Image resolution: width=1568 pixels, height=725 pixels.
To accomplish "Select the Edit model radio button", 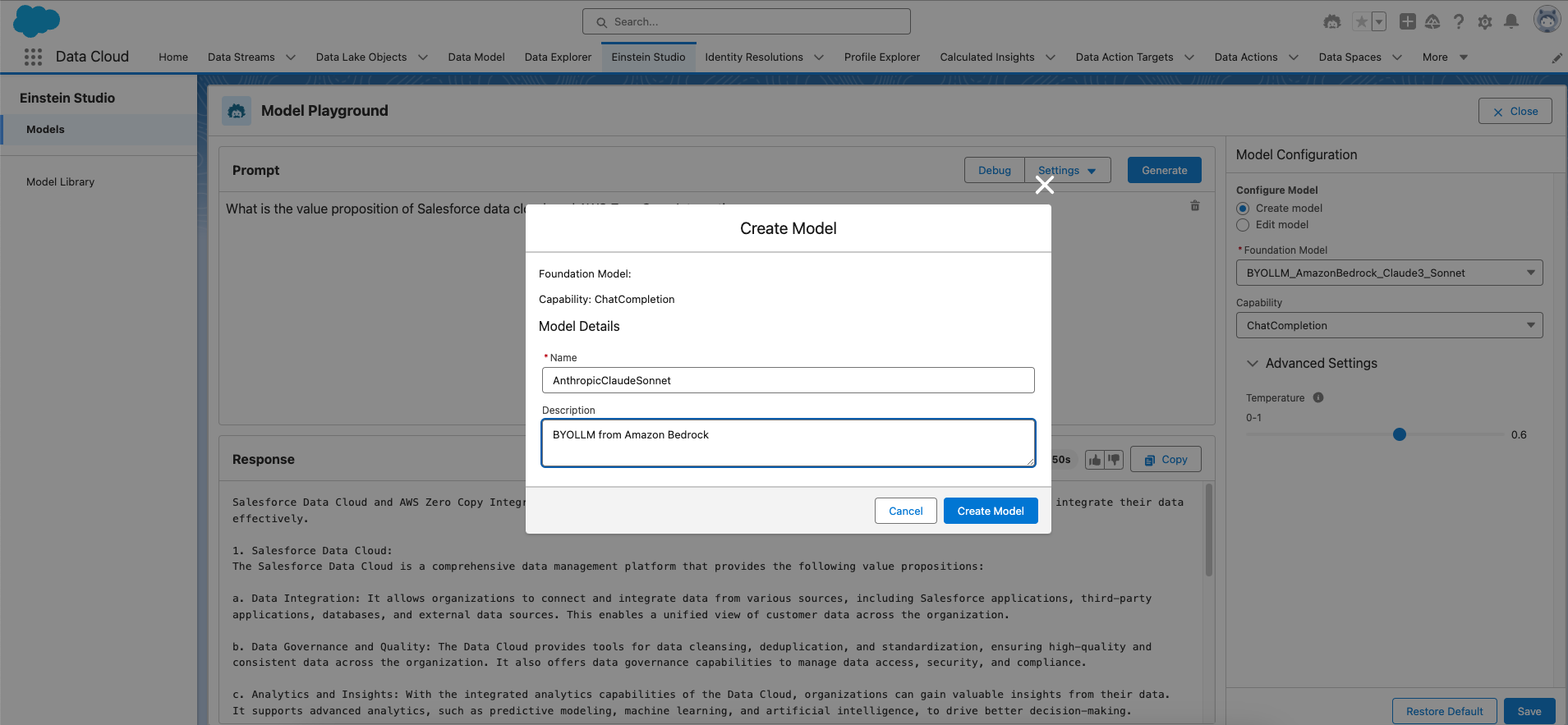I will [1243, 225].
